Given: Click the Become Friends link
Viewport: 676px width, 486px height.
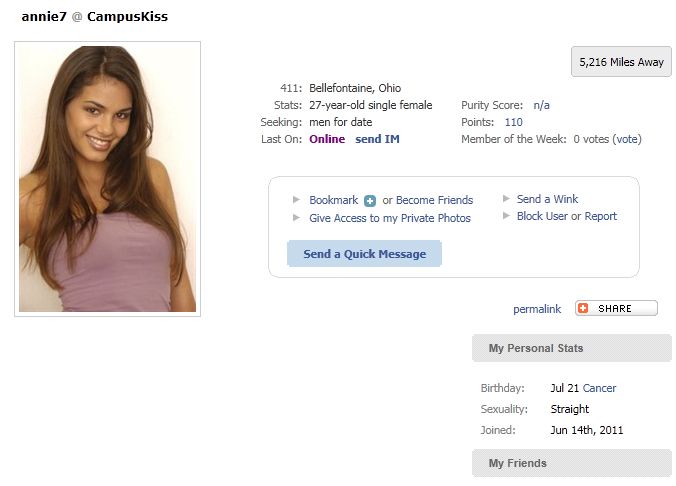Looking at the screenshot, I should pos(435,200).
